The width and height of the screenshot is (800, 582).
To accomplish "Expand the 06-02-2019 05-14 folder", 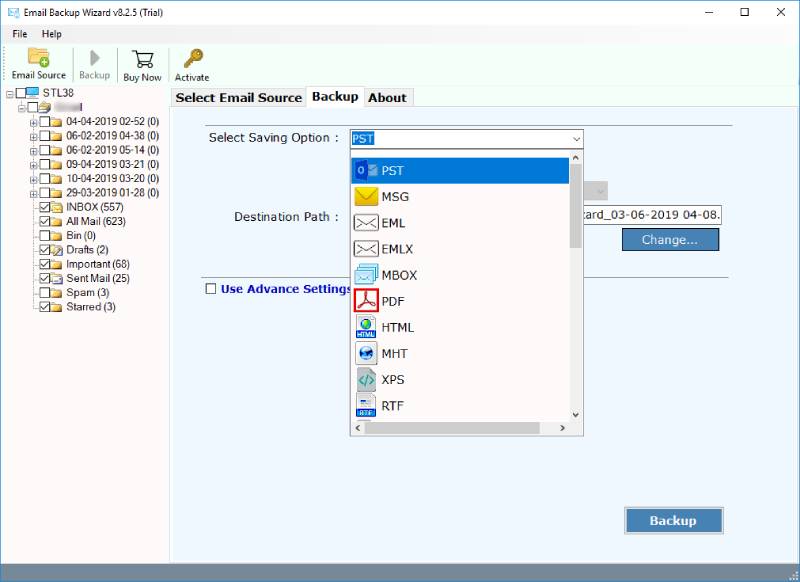I will click(x=33, y=151).
